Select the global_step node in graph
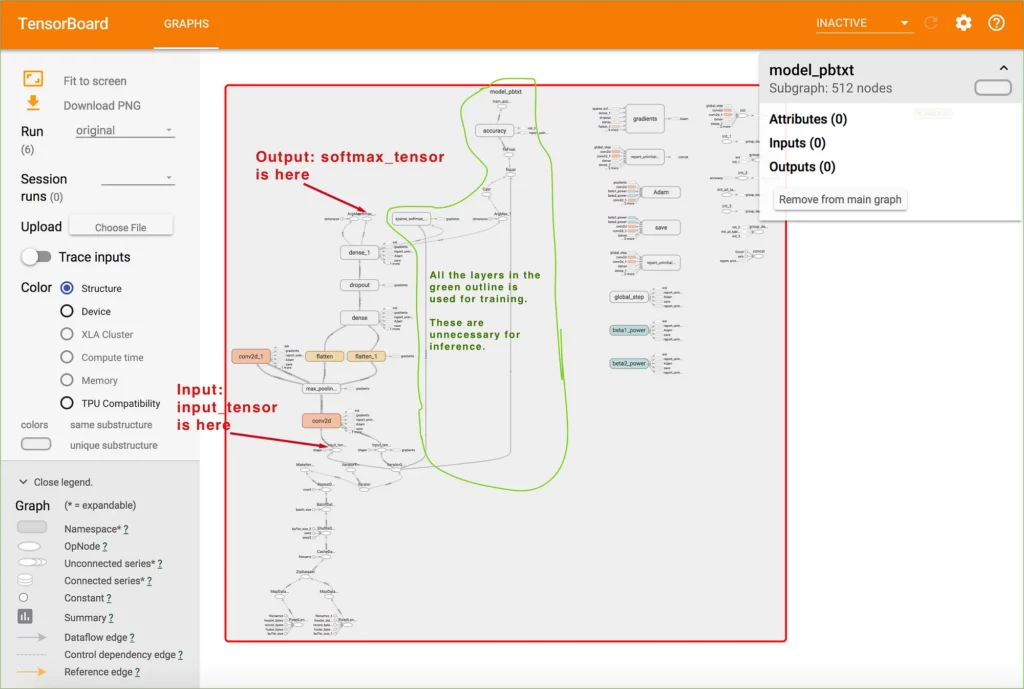The height and width of the screenshot is (689, 1024). click(x=630, y=297)
